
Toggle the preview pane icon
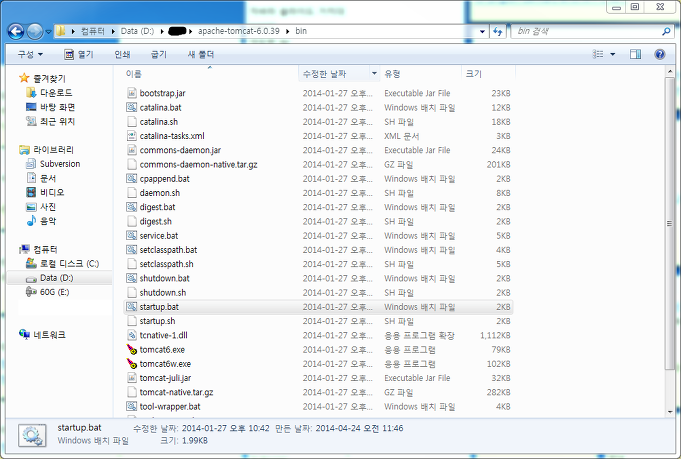pos(635,54)
